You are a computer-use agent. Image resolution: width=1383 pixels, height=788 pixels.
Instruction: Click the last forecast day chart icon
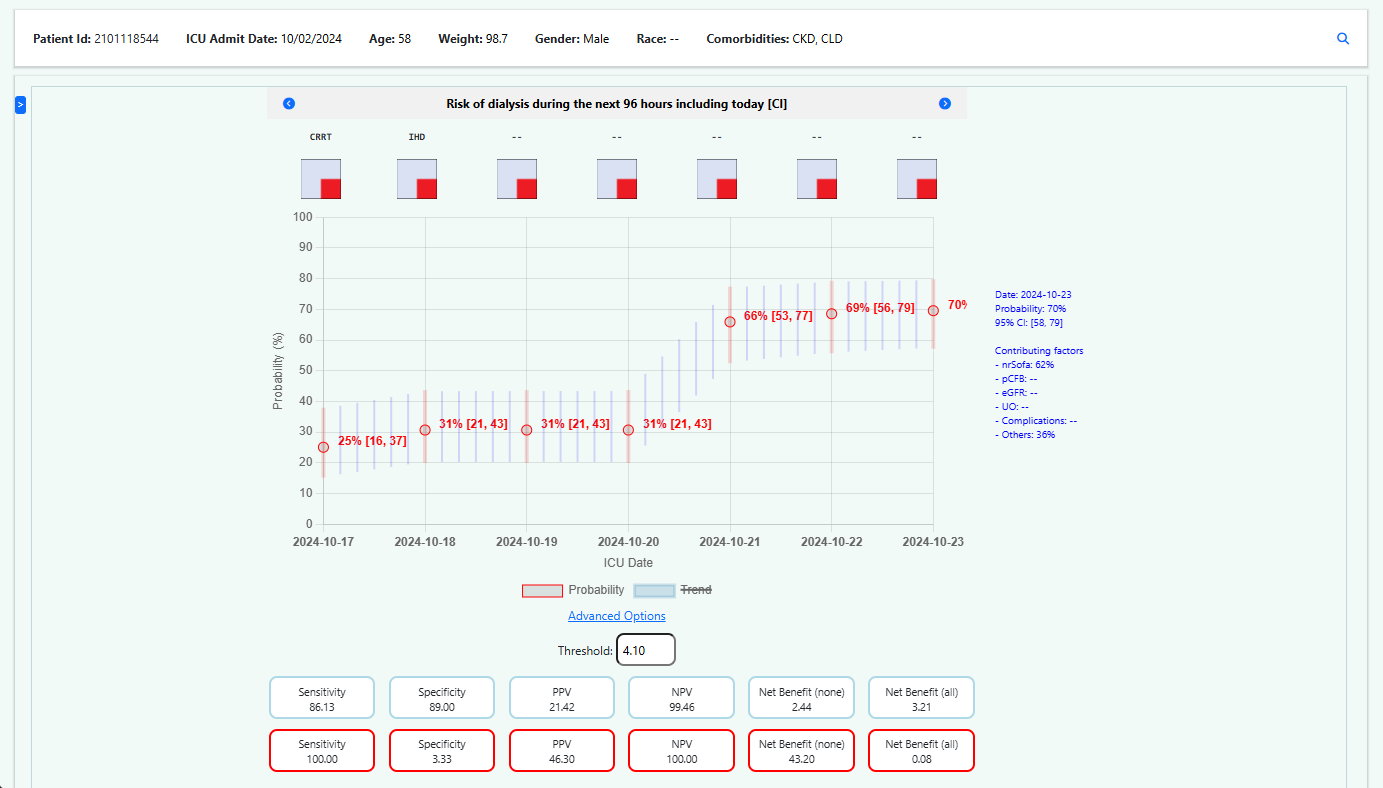[x=916, y=178]
